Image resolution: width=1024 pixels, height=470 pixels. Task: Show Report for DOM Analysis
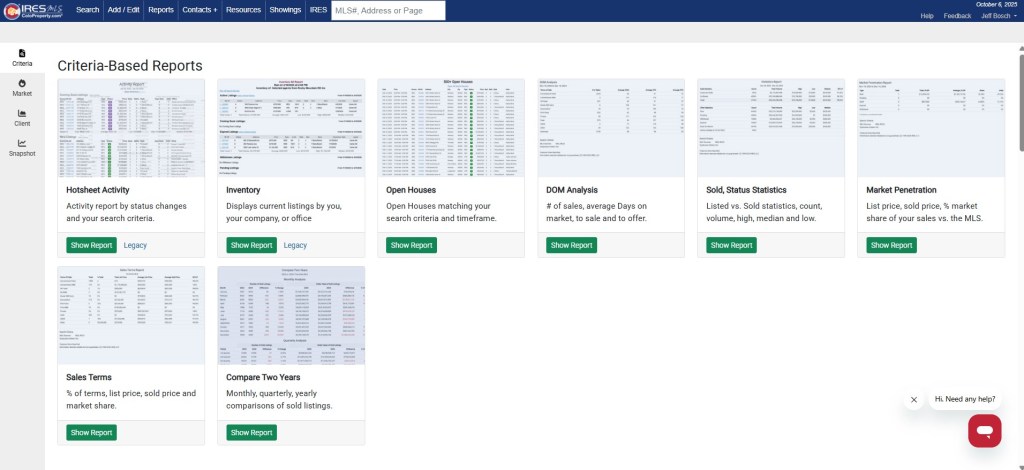pyautogui.click(x=571, y=245)
